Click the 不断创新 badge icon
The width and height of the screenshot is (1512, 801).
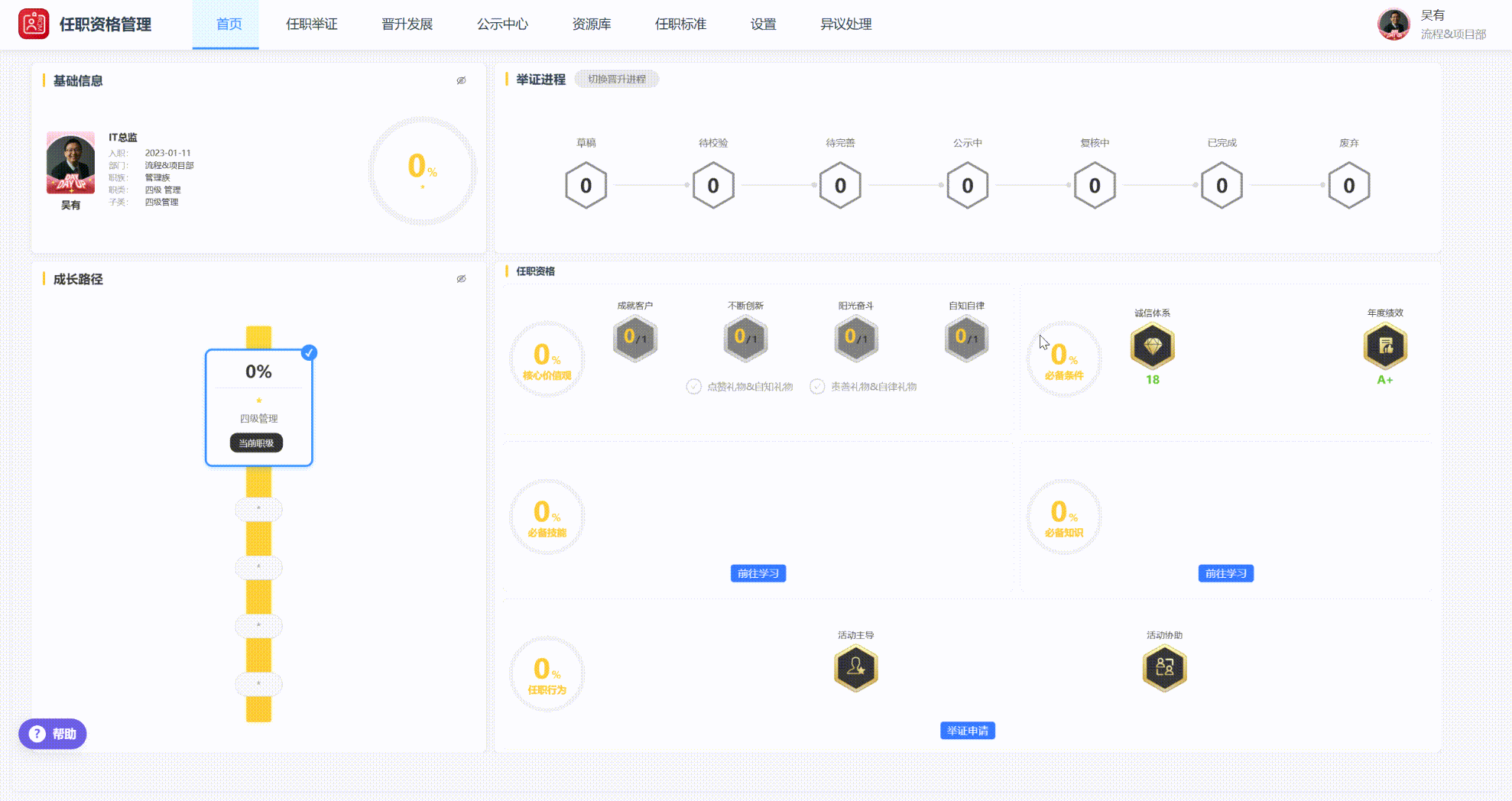(745, 338)
